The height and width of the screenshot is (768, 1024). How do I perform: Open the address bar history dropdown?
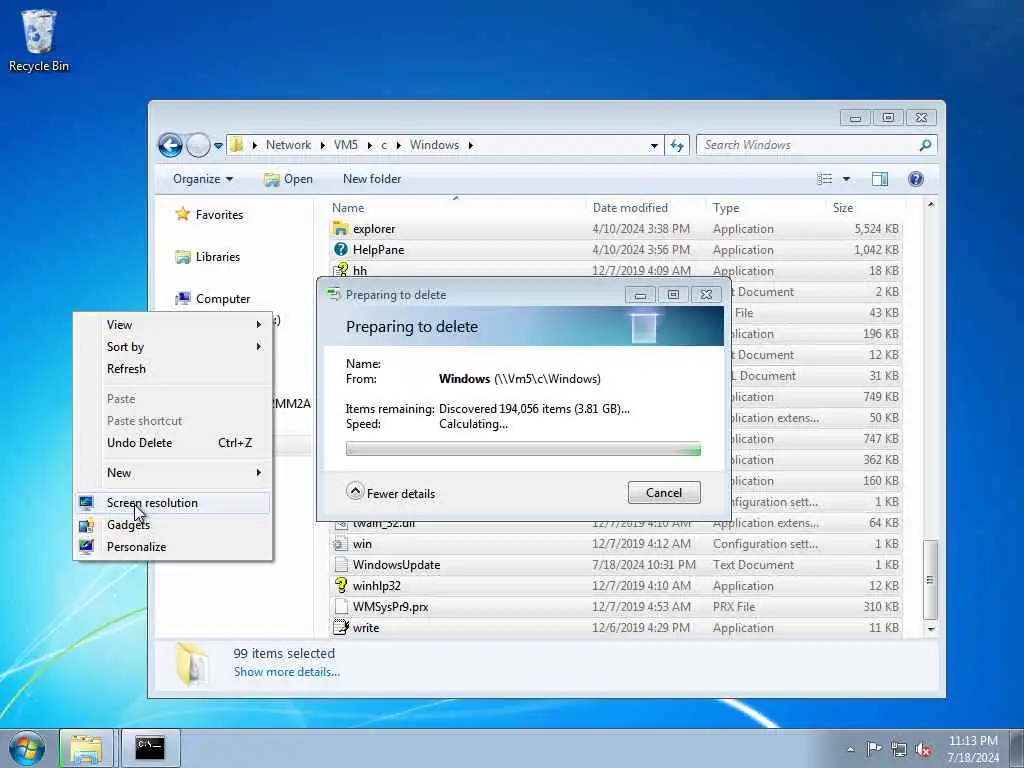coord(654,146)
